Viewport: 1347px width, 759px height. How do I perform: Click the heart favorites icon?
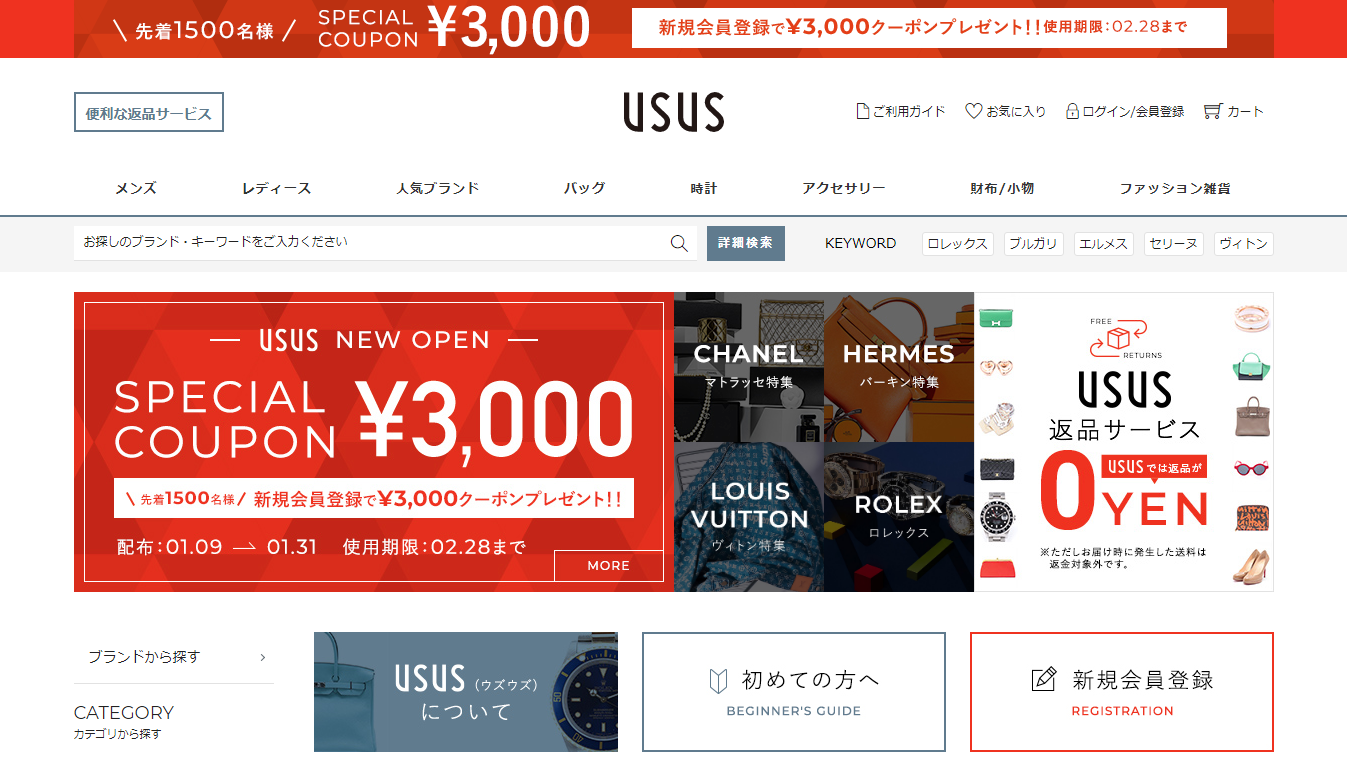973,111
